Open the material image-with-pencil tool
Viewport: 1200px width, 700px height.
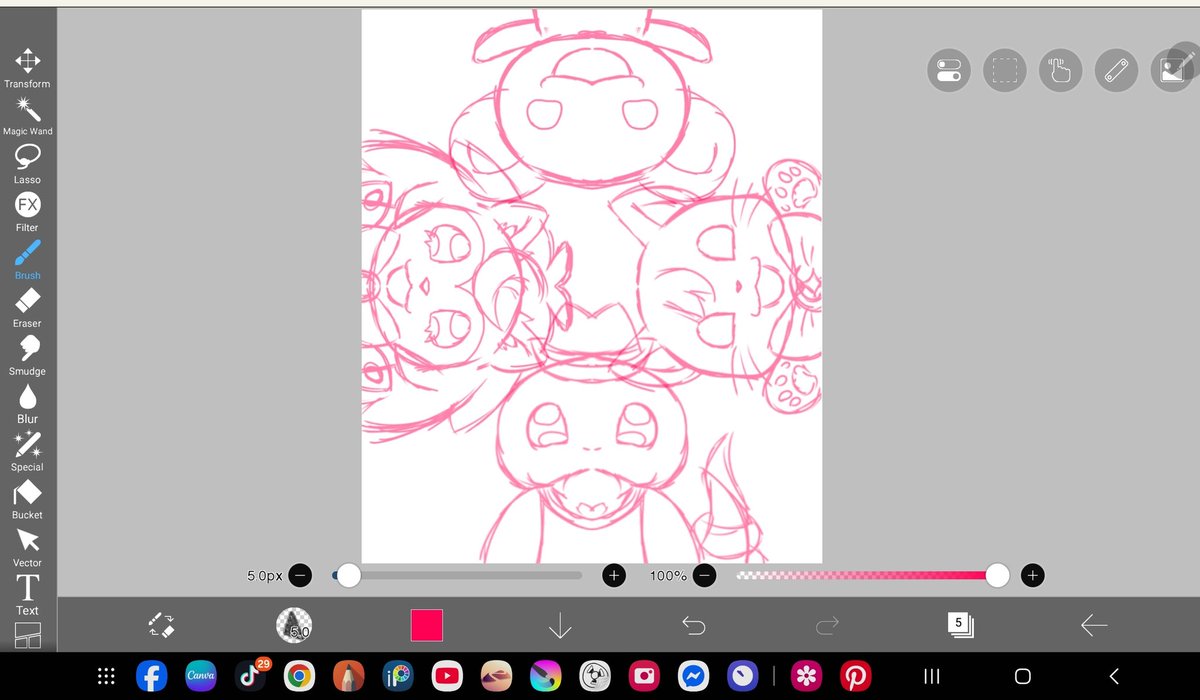(1172, 71)
